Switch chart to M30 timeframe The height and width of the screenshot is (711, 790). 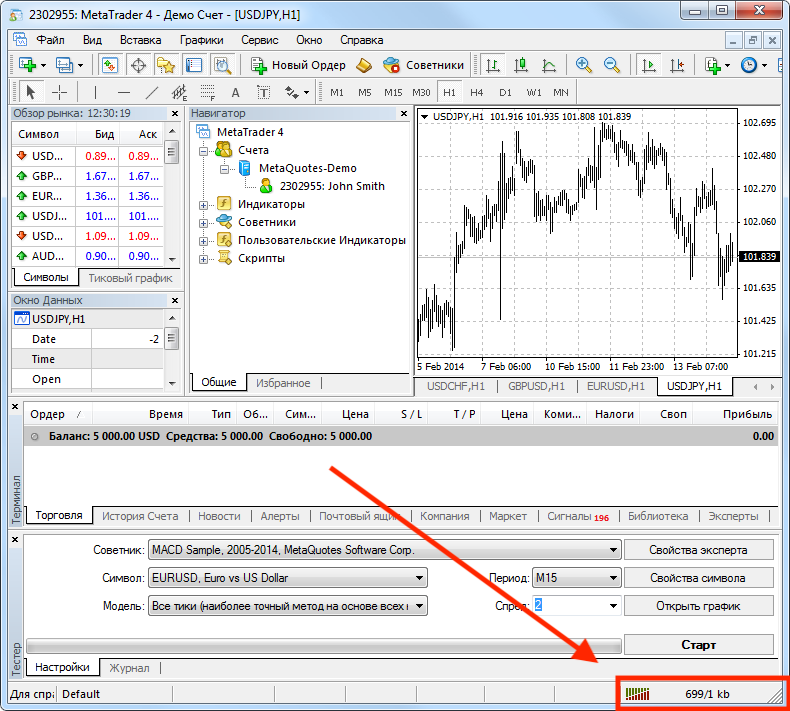[421, 92]
